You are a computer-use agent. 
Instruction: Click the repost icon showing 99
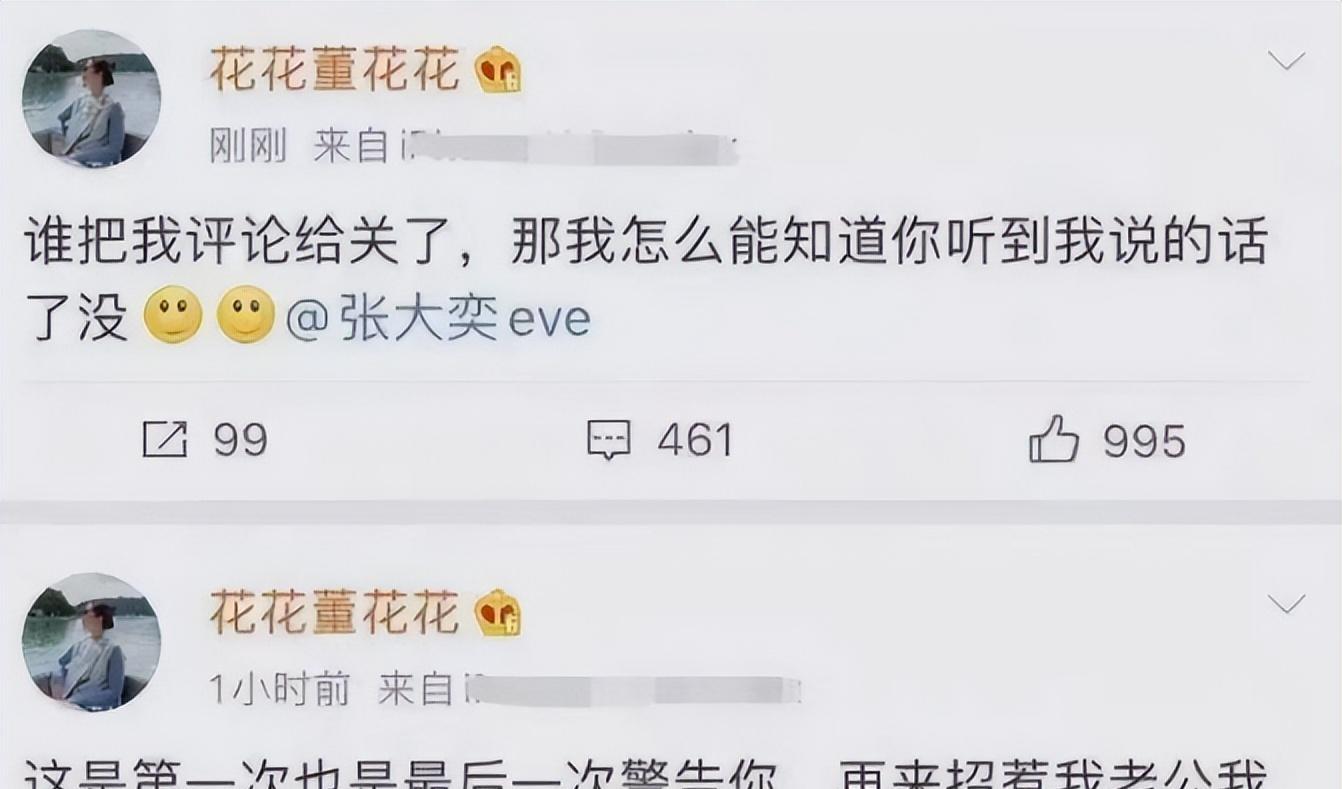pos(165,440)
